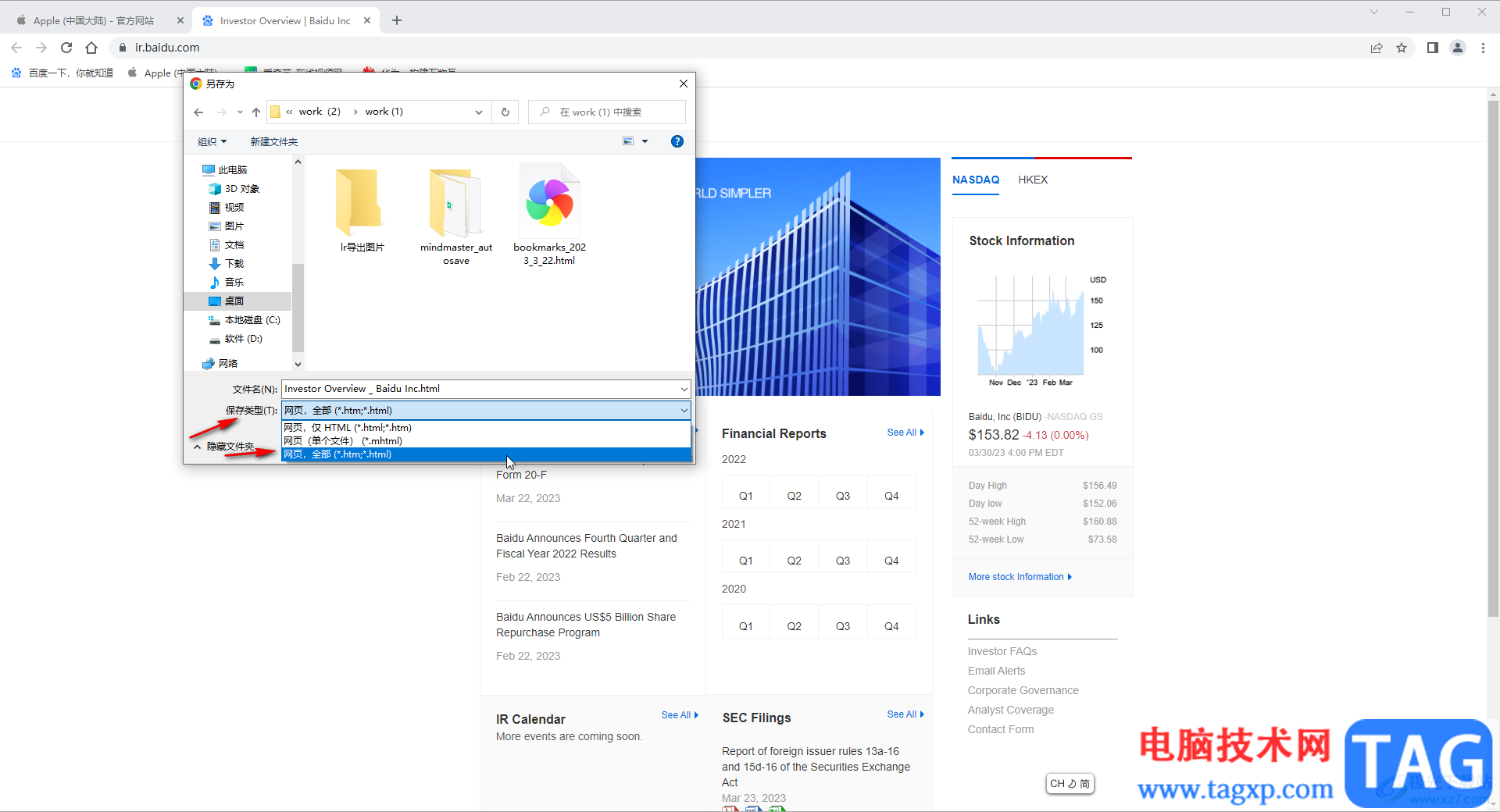Open view options dropdown arrow

pos(645,141)
